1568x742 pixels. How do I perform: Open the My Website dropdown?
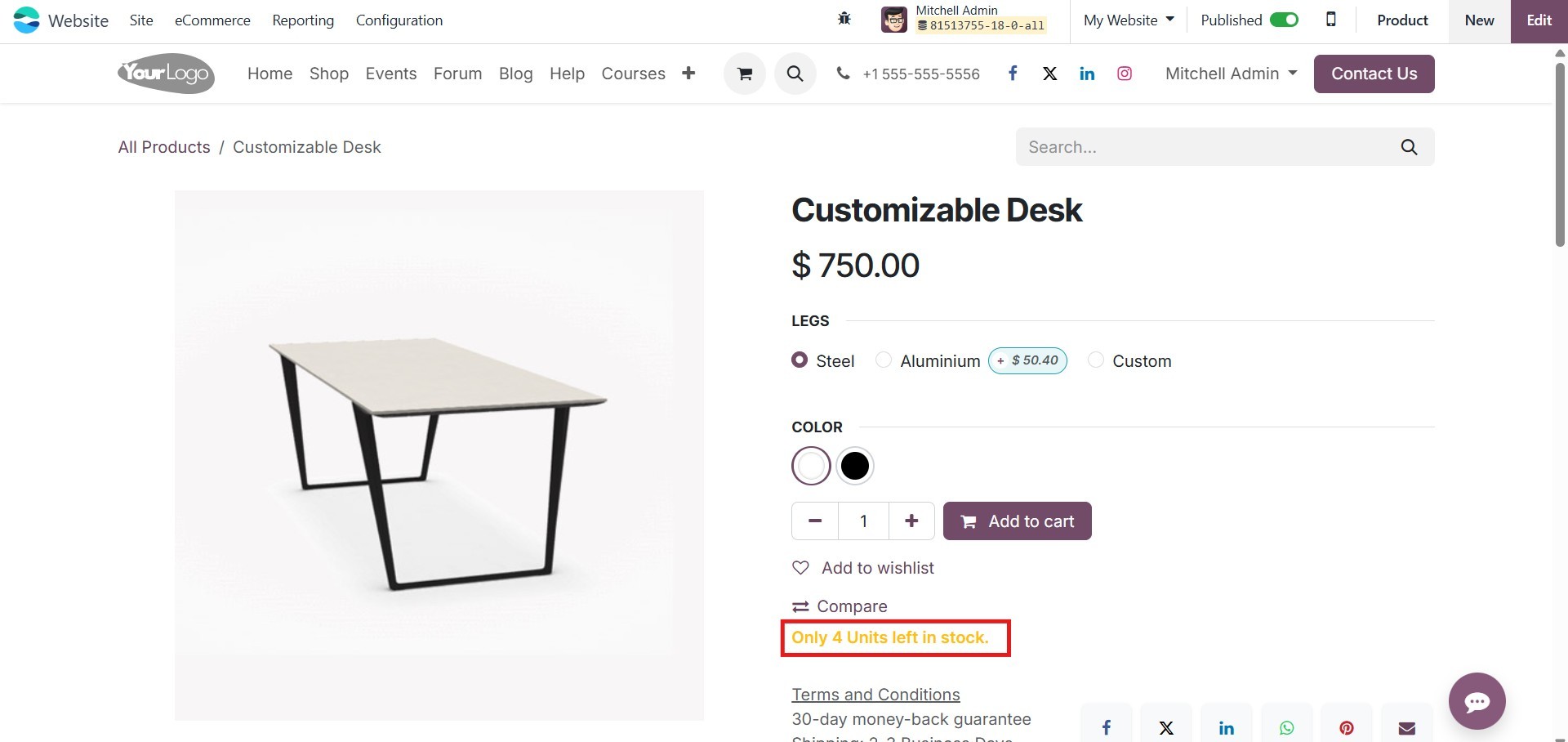tap(1128, 20)
